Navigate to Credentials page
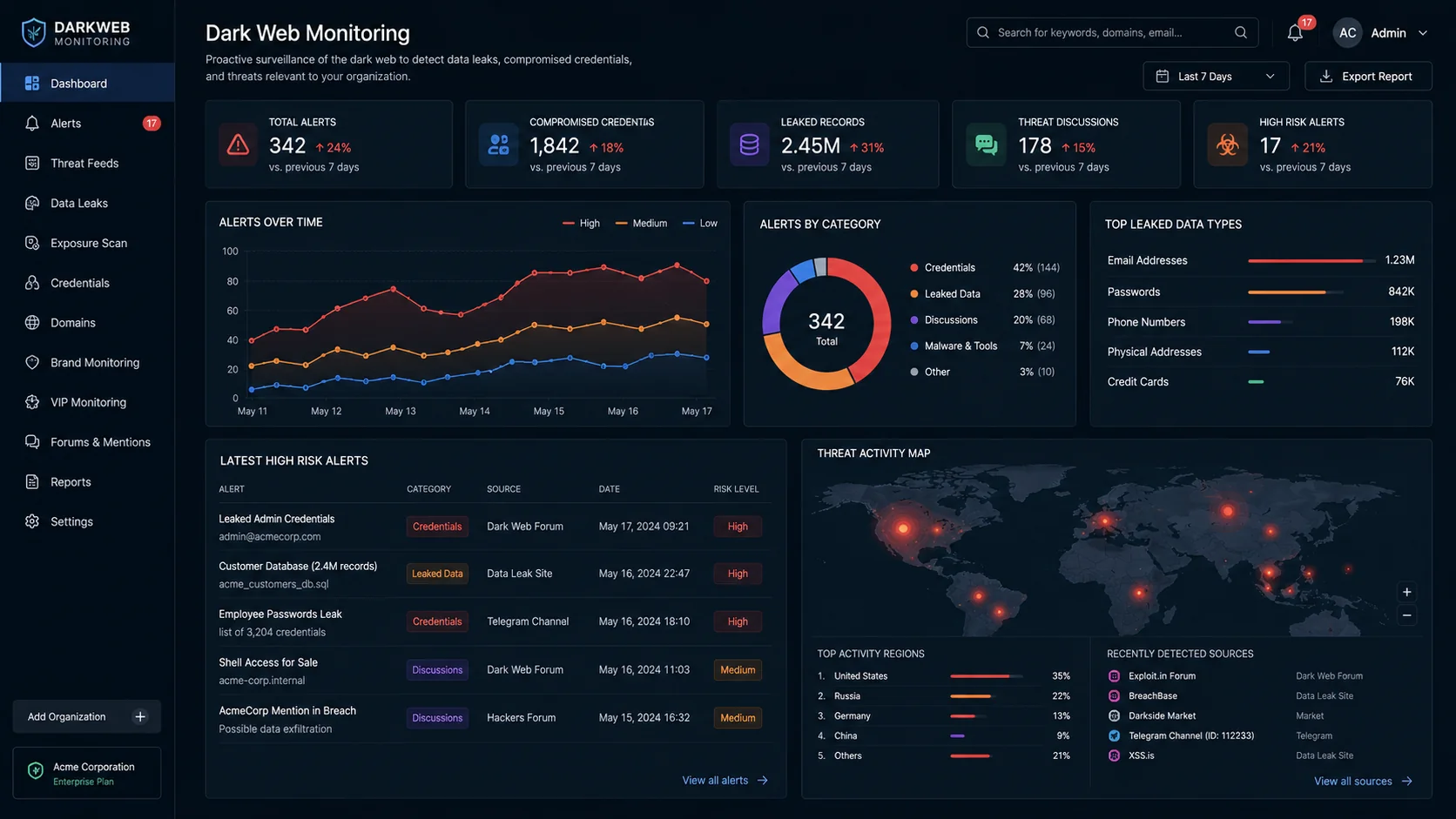 (87, 284)
